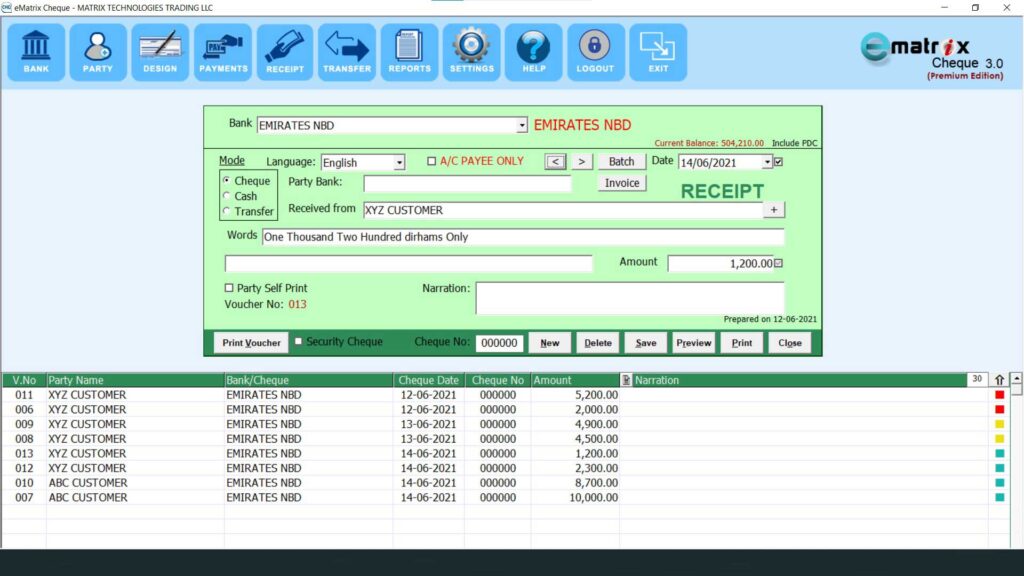Open the PARTY management screen
Image resolution: width=1024 pixels, height=576 pixels.
[x=97, y=51]
